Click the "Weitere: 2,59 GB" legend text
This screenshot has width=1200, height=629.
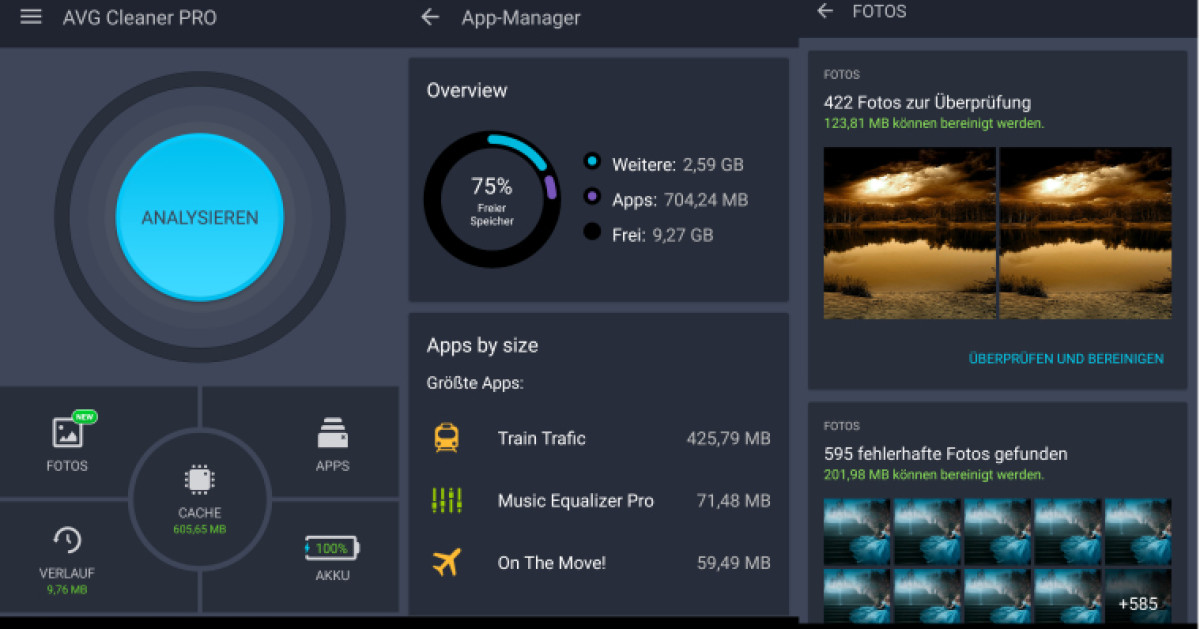[x=678, y=164]
